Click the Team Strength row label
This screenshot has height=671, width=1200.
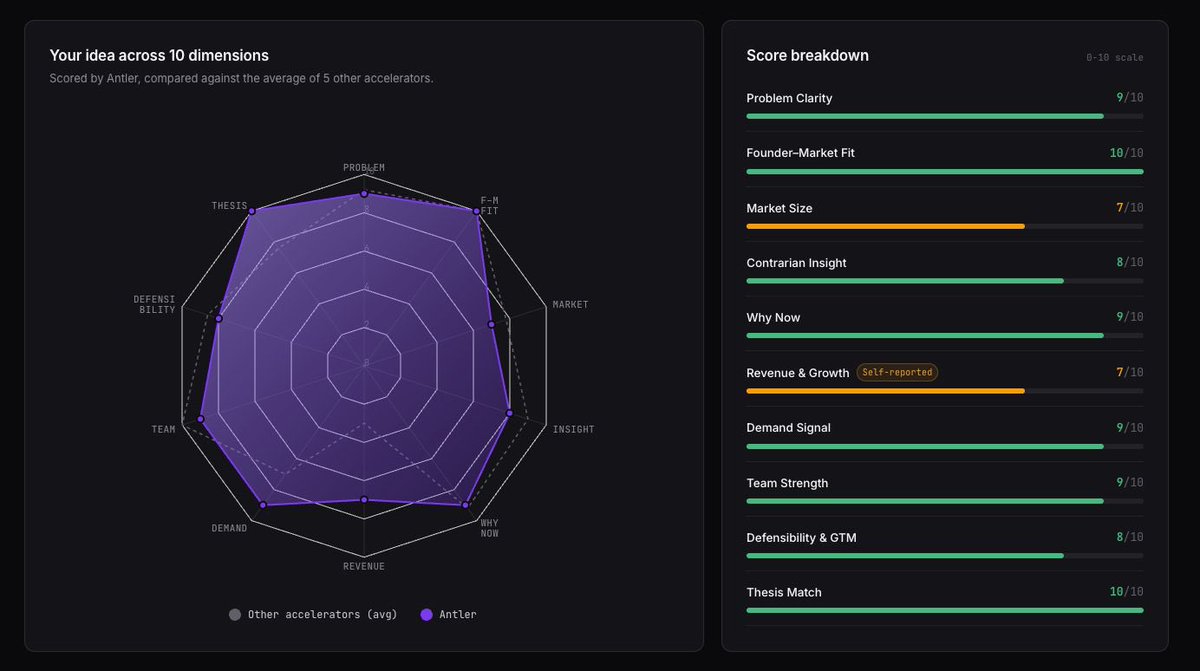(x=787, y=483)
